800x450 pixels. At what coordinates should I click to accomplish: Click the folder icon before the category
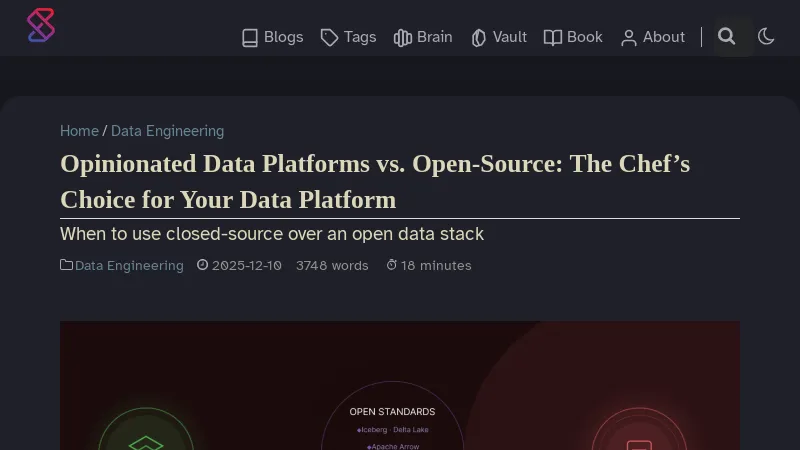click(x=66, y=265)
